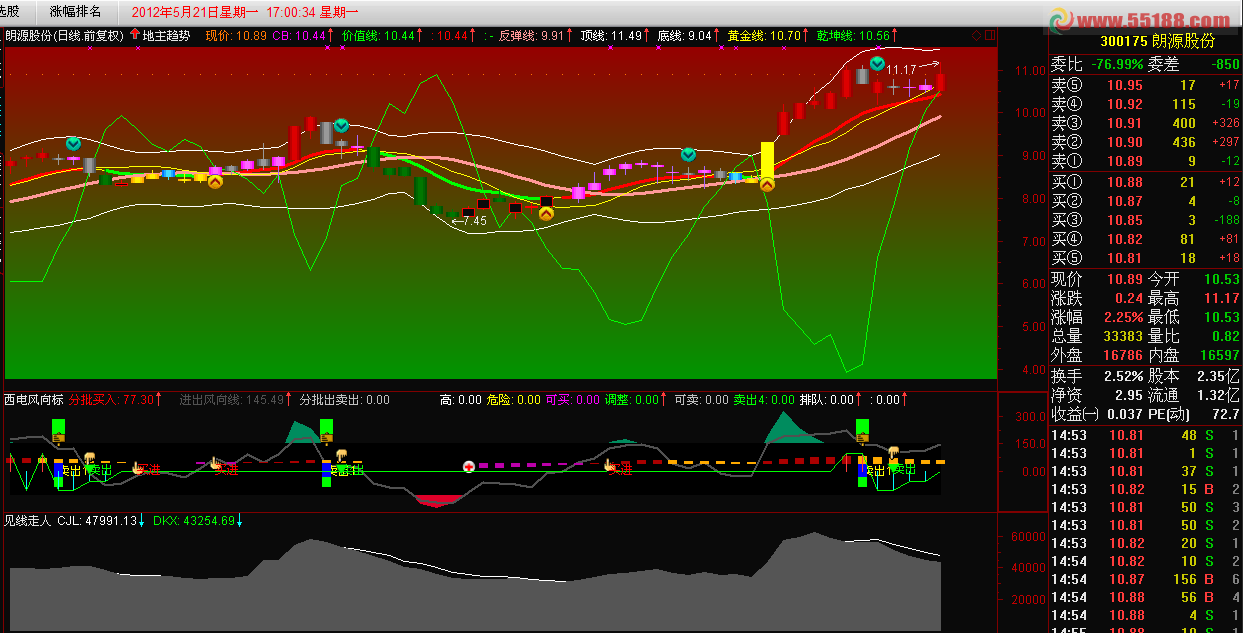Click the red up arrow after 分批买入 77.30
Image resolution: width=1243 pixels, height=633 pixels.
pos(159,399)
